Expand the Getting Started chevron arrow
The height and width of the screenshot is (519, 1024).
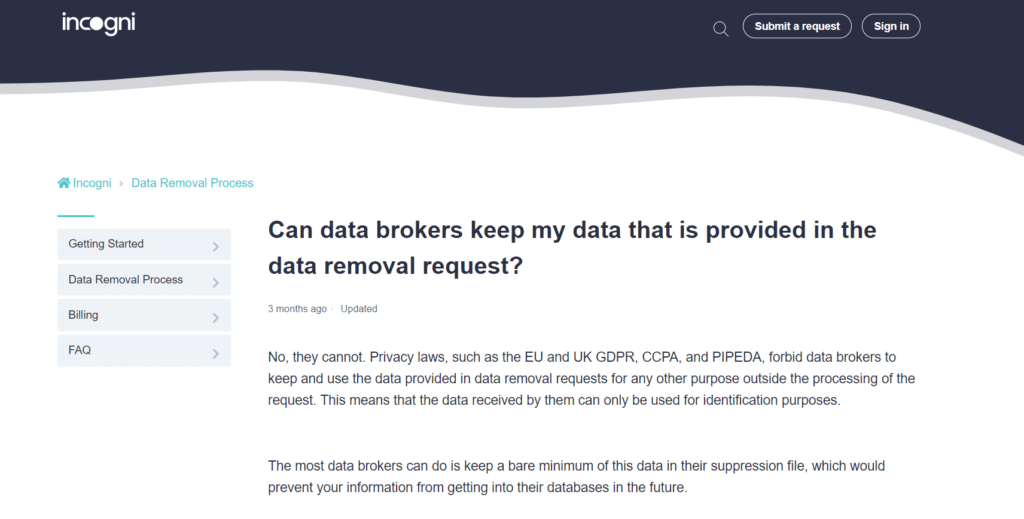pyautogui.click(x=216, y=246)
